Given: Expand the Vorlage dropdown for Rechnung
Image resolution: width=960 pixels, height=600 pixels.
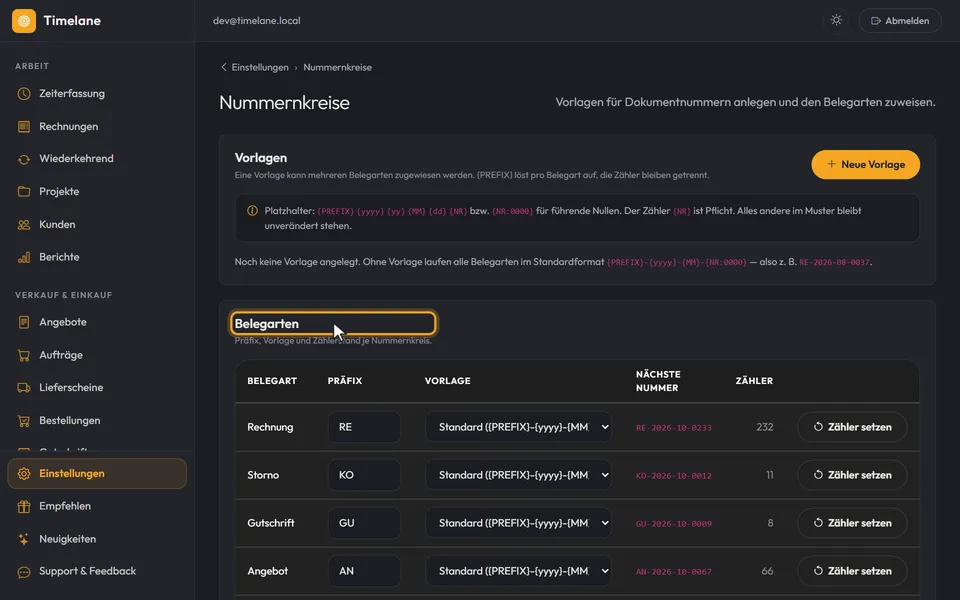Looking at the screenshot, I should click(519, 427).
